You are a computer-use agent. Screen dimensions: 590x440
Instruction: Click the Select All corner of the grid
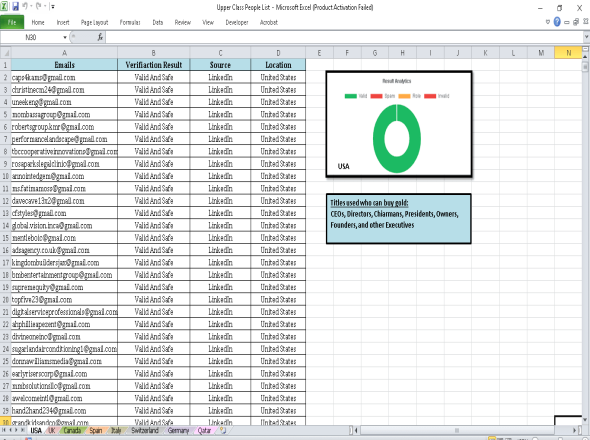(6, 53)
